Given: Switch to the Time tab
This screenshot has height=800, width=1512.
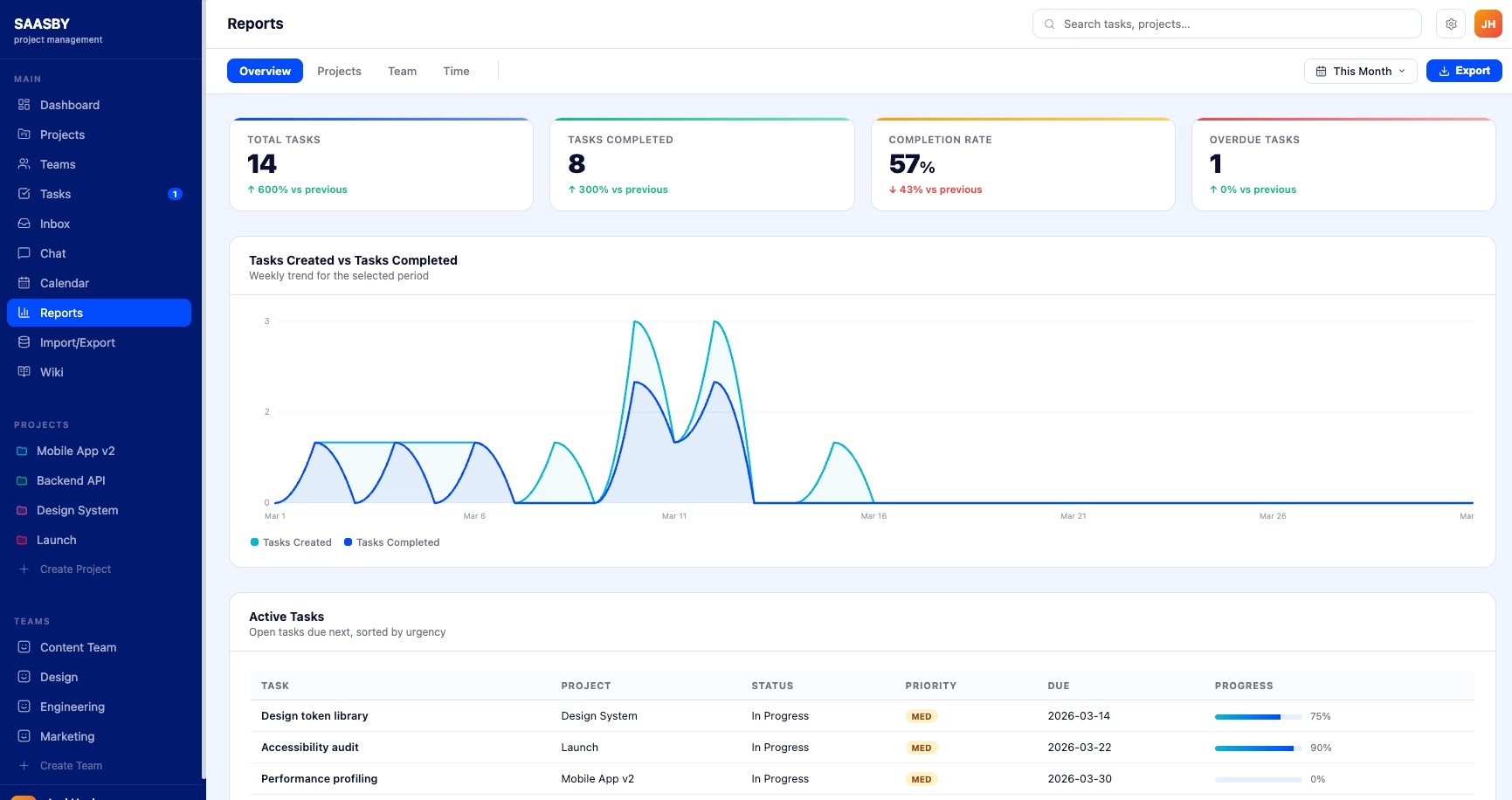Looking at the screenshot, I should [x=456, y=72].
